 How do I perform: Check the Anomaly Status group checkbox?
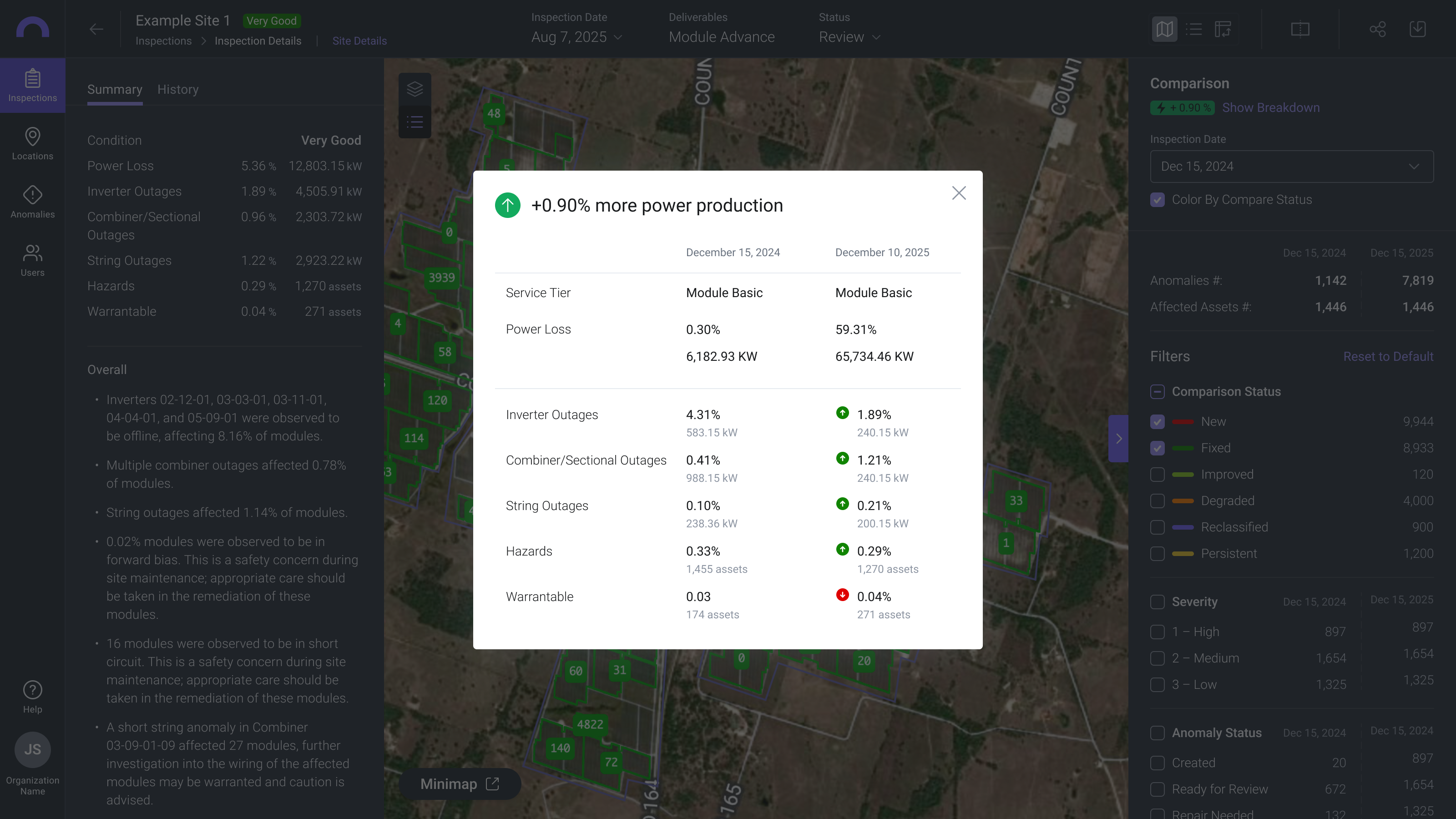1157,733
